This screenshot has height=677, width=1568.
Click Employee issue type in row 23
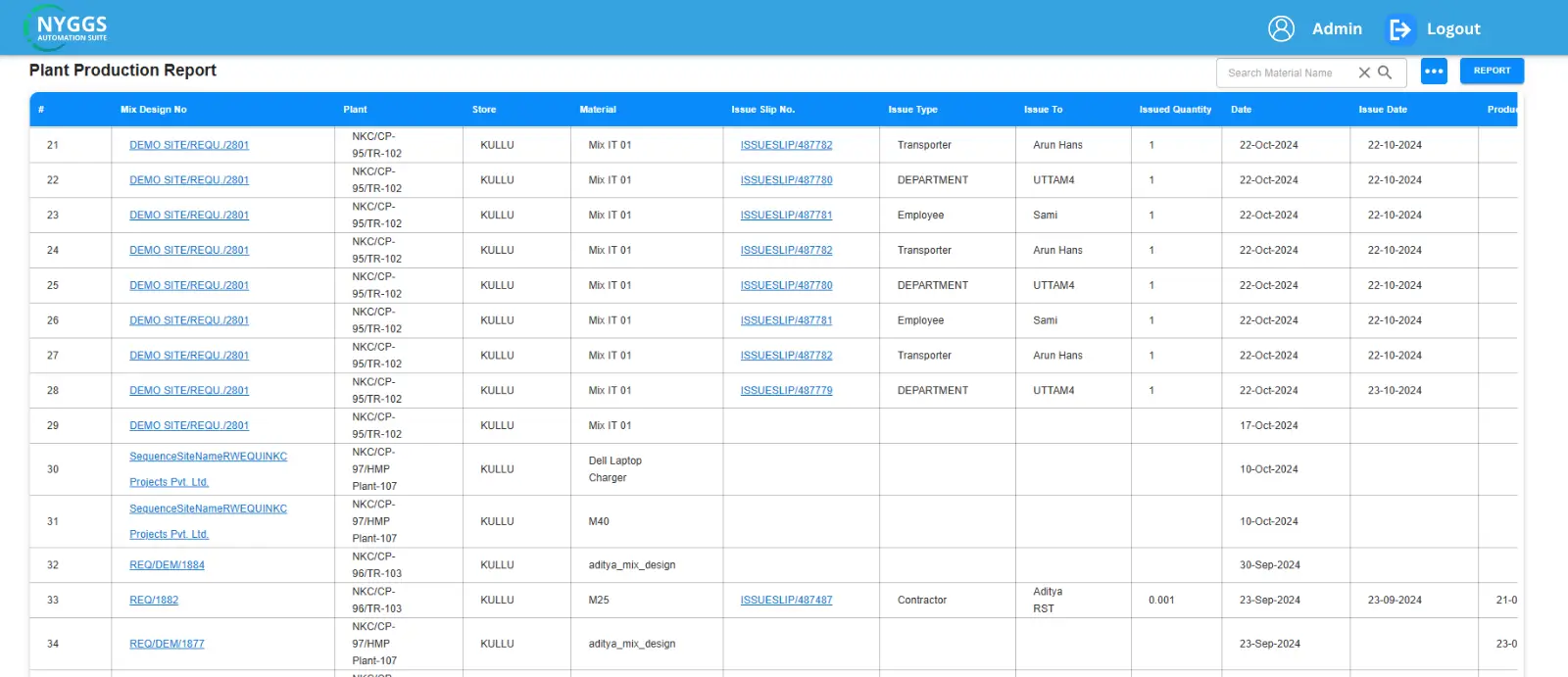coord(920,215)
